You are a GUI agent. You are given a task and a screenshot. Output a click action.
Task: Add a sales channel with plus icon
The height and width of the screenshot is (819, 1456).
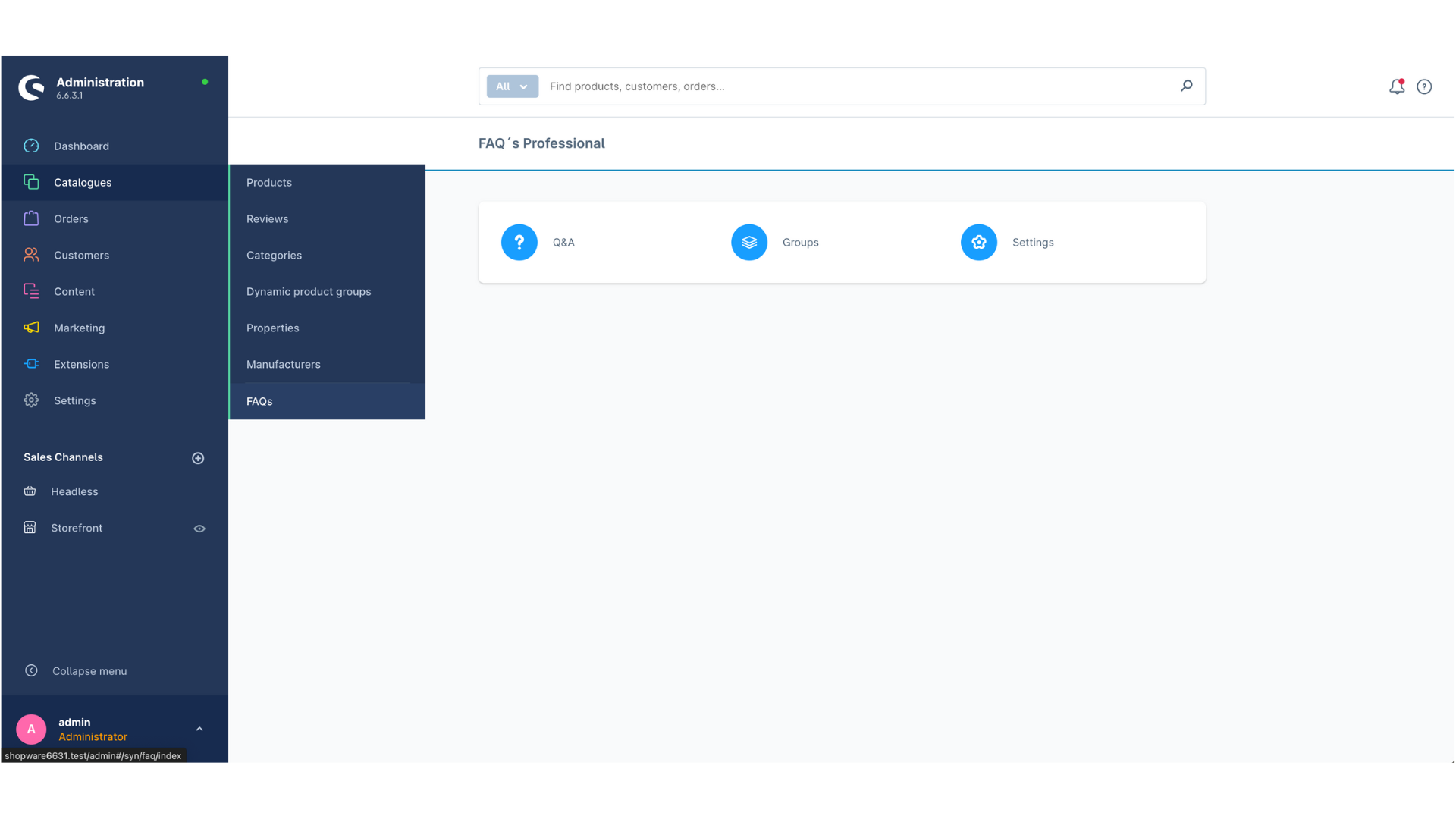198,458
